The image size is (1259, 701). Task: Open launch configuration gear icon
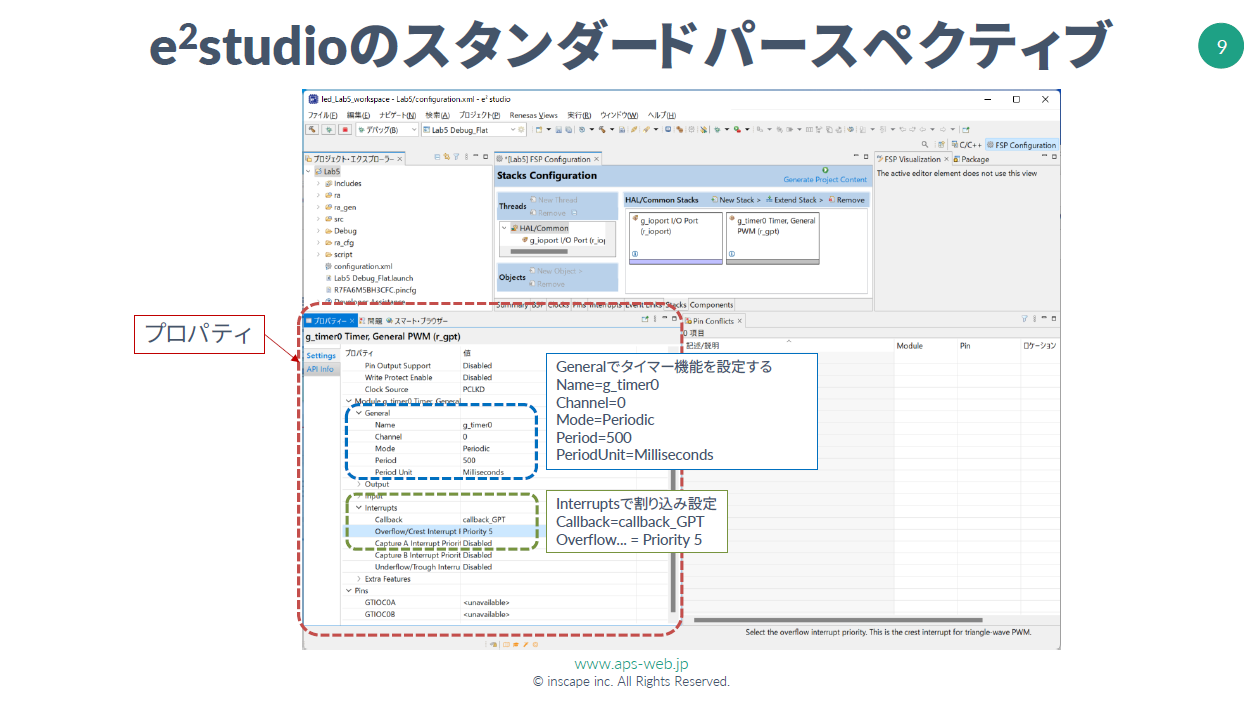coord(522,129)
